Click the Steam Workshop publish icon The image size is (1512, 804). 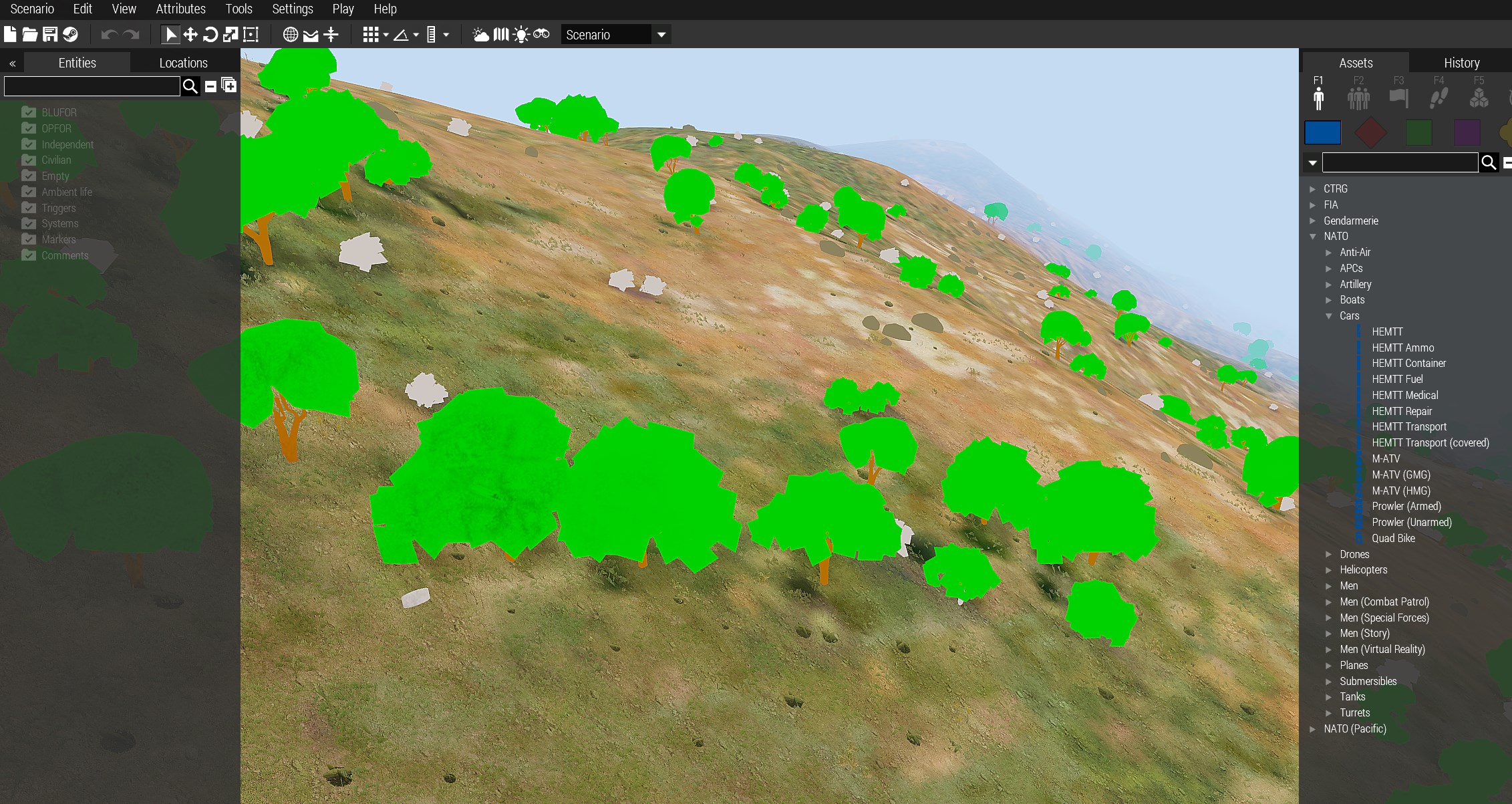click(70, 35)
